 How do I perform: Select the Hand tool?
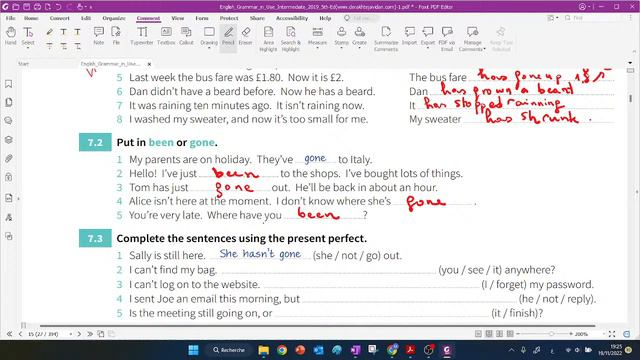coord(11,36)
